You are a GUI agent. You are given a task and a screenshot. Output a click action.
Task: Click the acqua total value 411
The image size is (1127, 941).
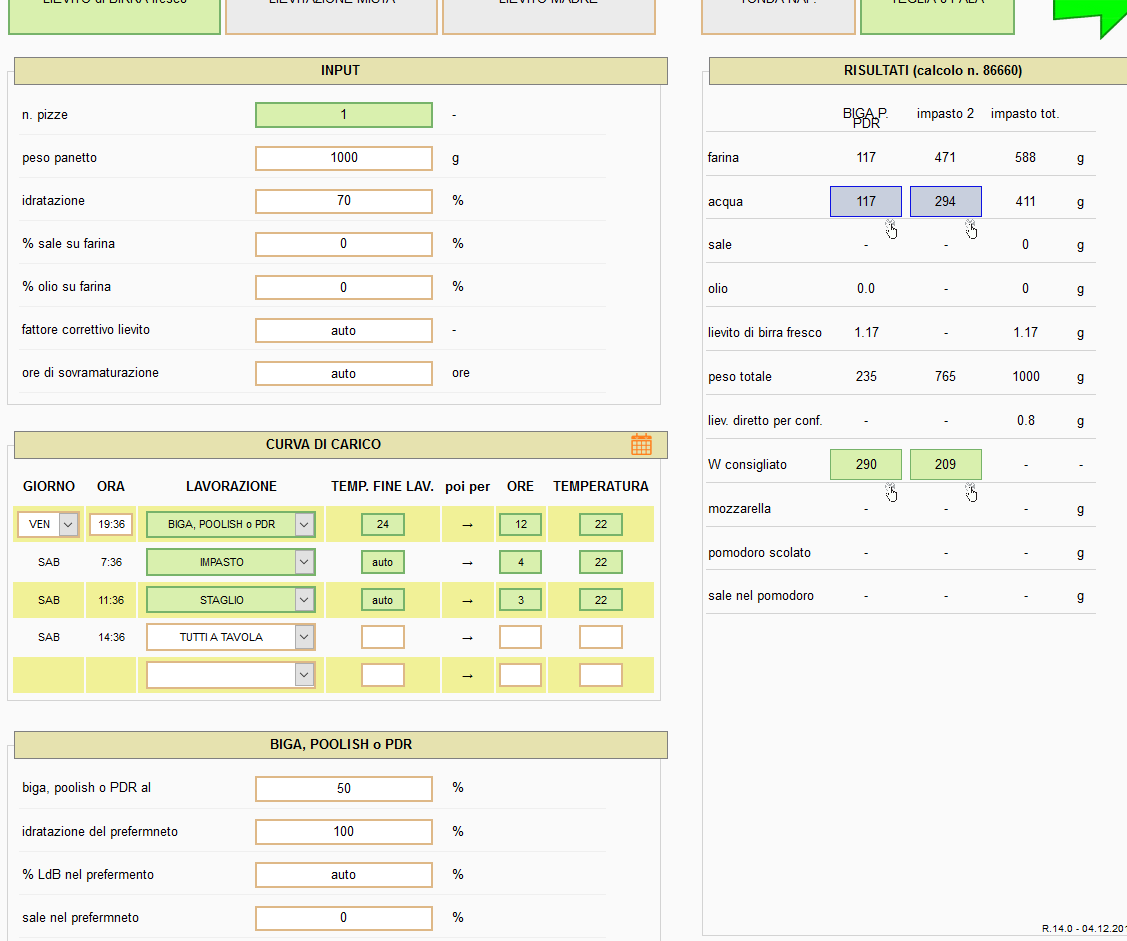pyautogui.click(x=1026, y=201)
